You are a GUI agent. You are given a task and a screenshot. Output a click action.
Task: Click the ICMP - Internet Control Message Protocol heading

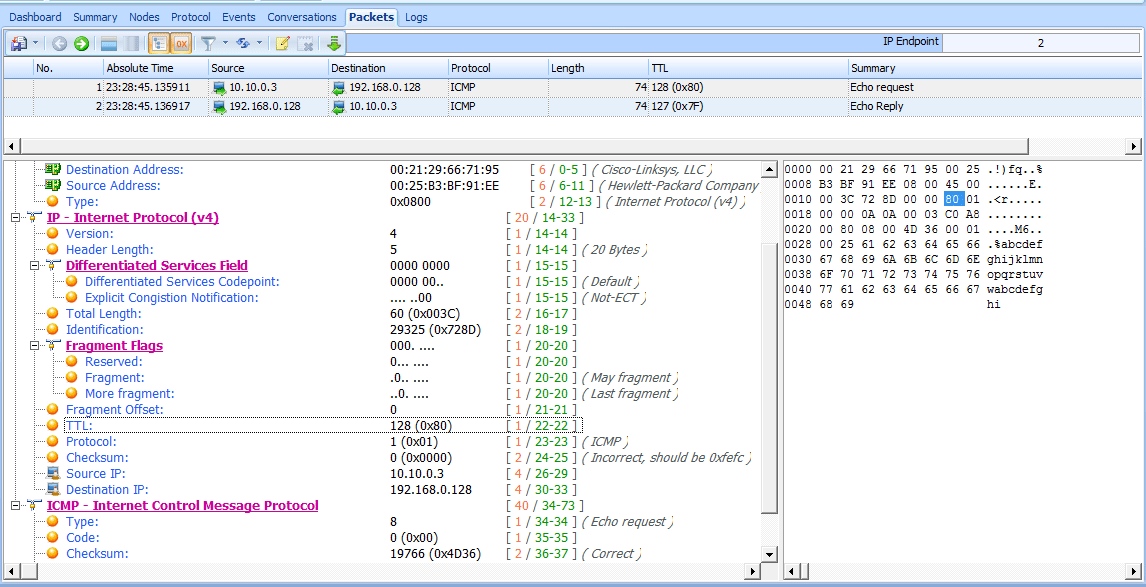tap(183, 506)
